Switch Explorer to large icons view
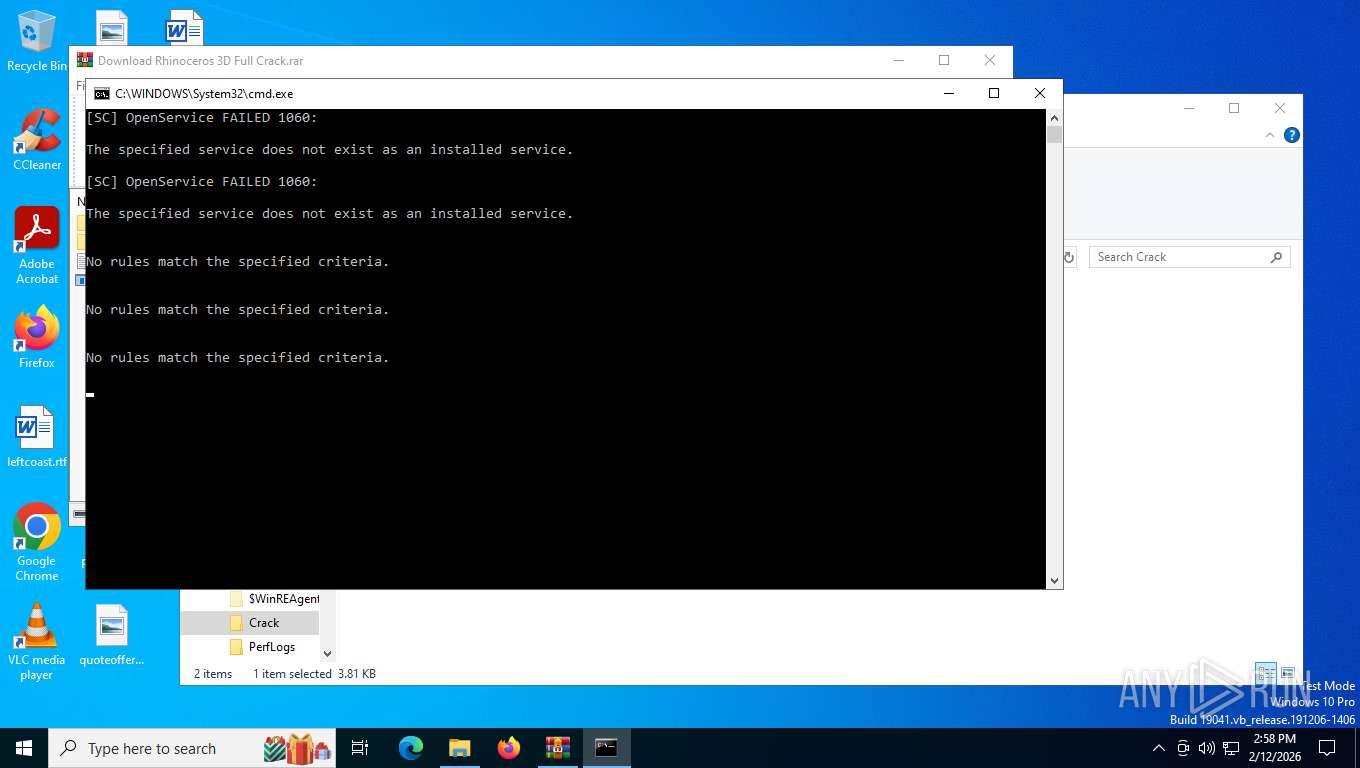Screen dimensions: 1360x768 coord(1288,674)
